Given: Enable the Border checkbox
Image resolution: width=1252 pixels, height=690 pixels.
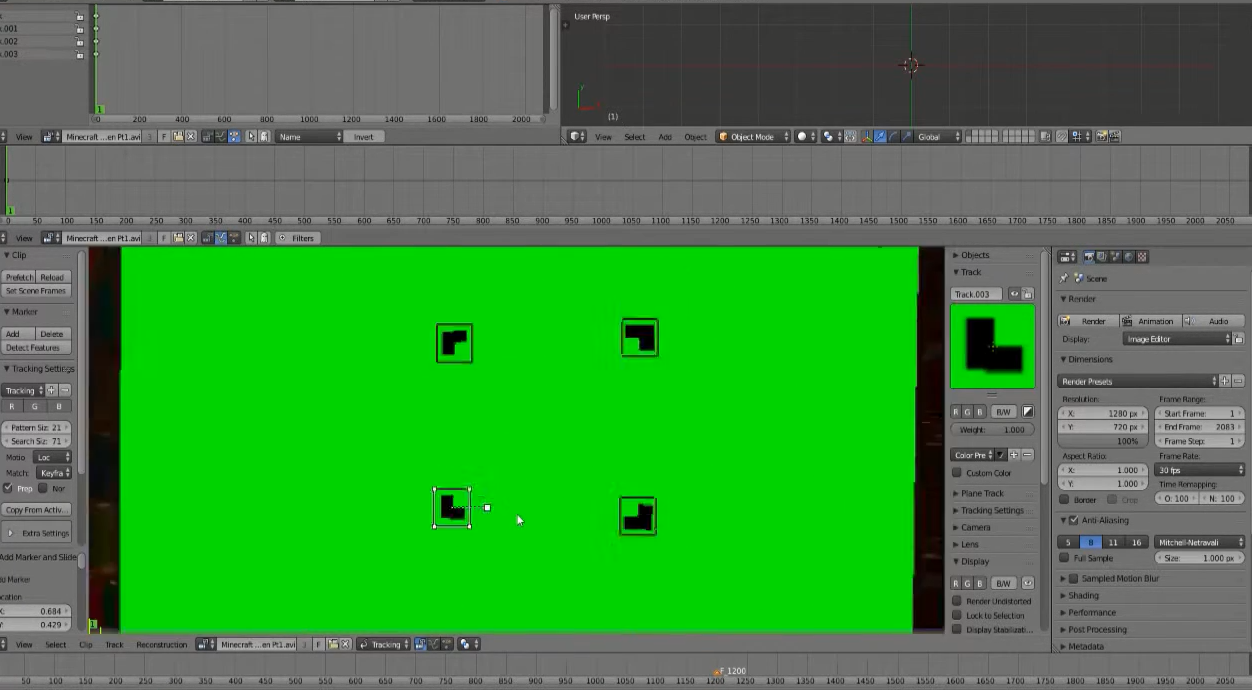Looking at the screenshot, I should pyautogui.click(x=1064, y=499).
